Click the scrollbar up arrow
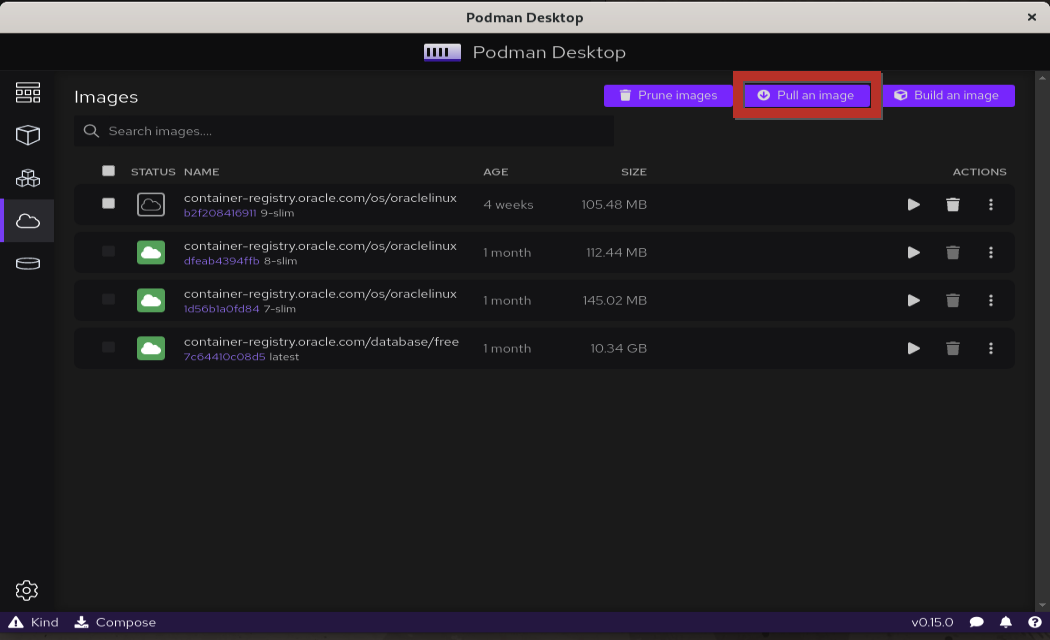1050x640 pixels. (x=1042, y=78)
